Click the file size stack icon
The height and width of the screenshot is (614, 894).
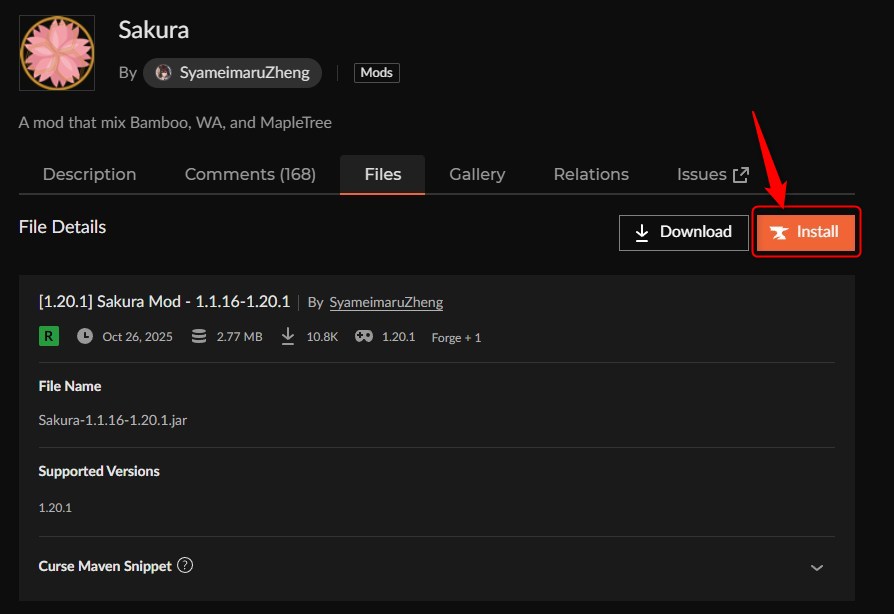coord(199,336)
